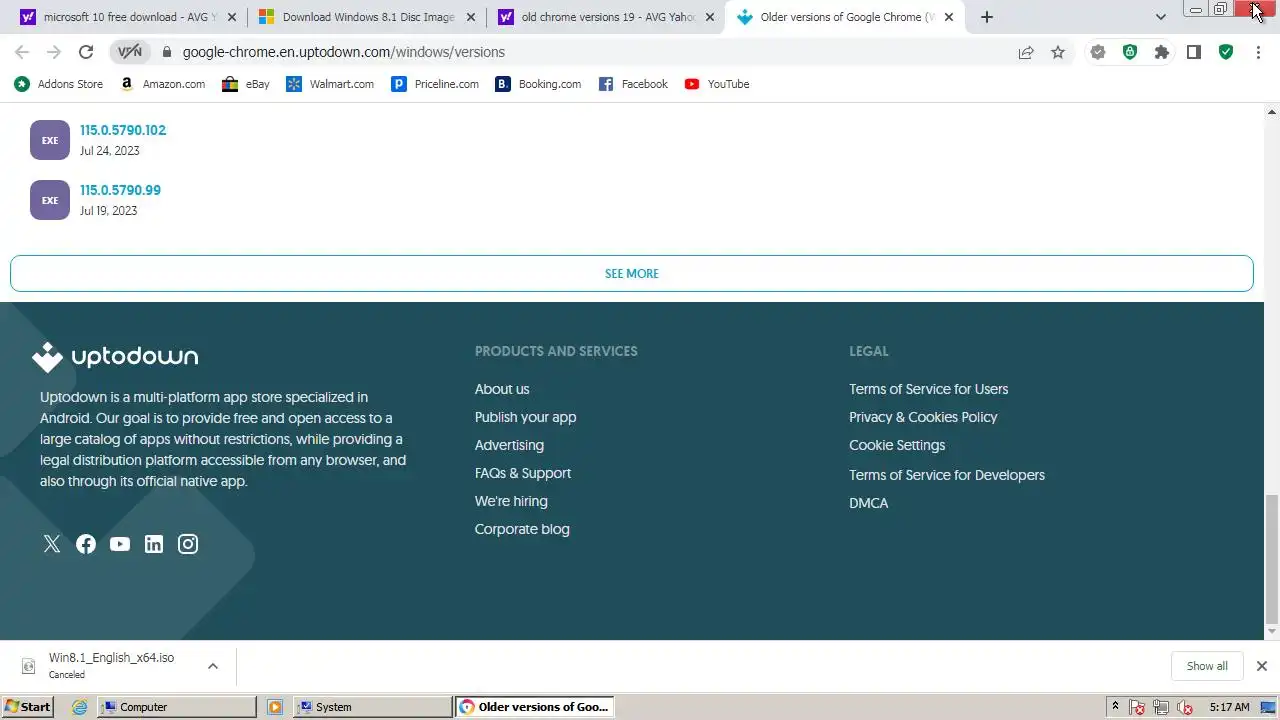
Task: Switch to System window in taskbar
Action: 373,707
